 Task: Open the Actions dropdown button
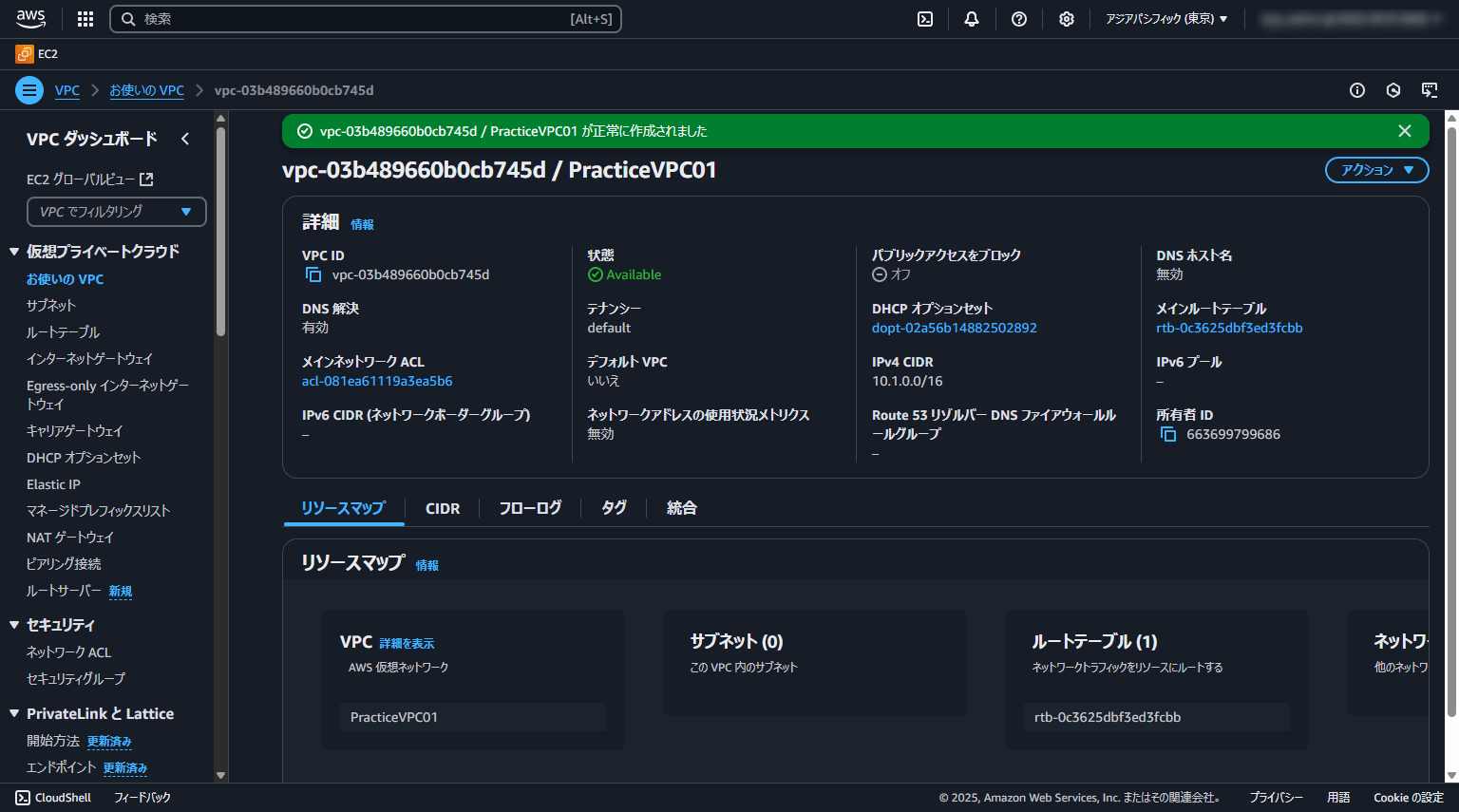tap(1377, 170)
